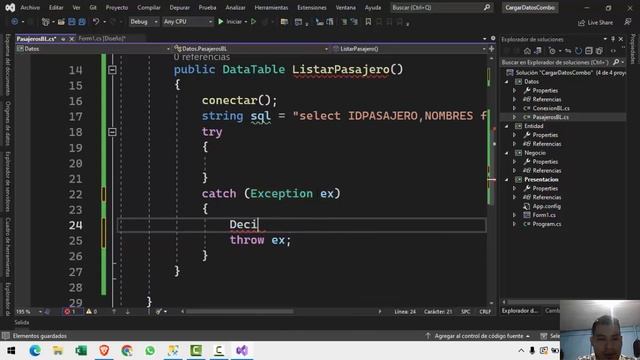Open Brave browser from taskbar
This screenshot has height=360, width=640.
104,351
